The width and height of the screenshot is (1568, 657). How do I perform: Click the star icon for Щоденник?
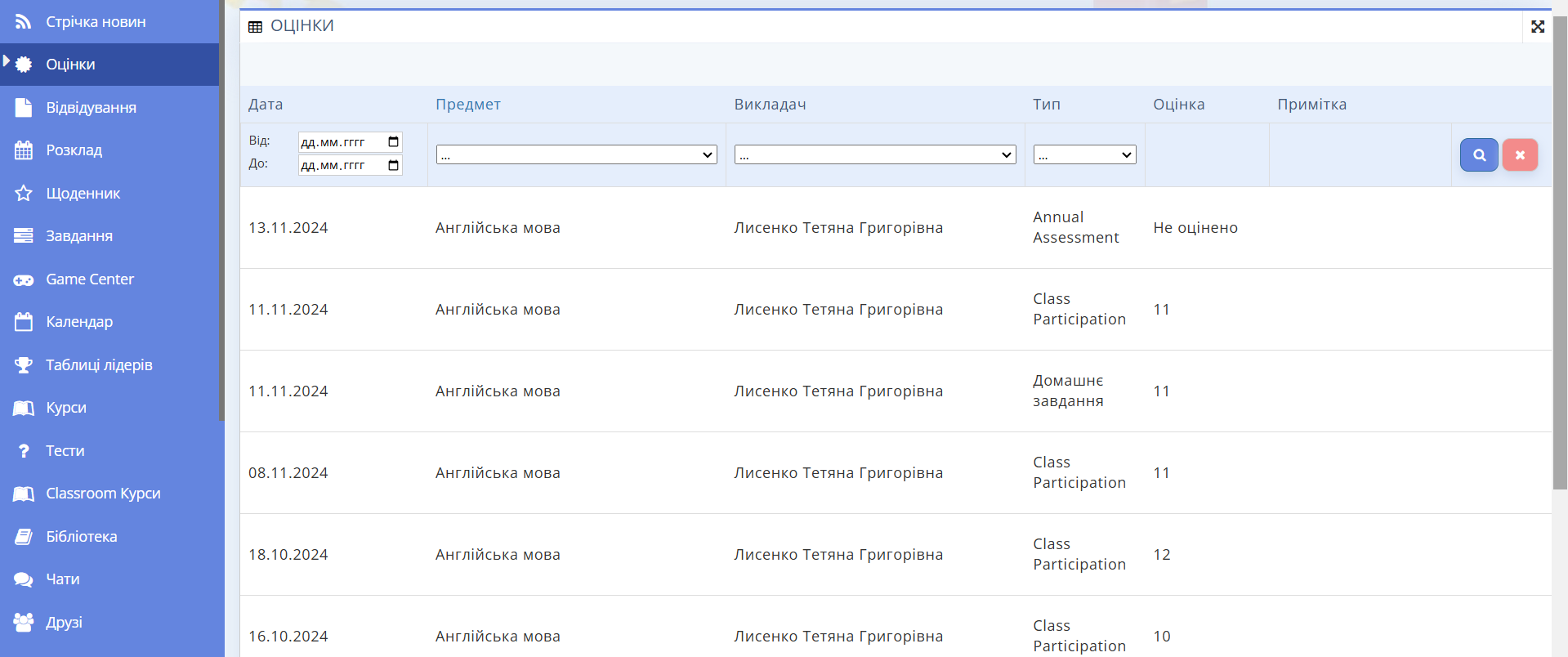point(24,194)
